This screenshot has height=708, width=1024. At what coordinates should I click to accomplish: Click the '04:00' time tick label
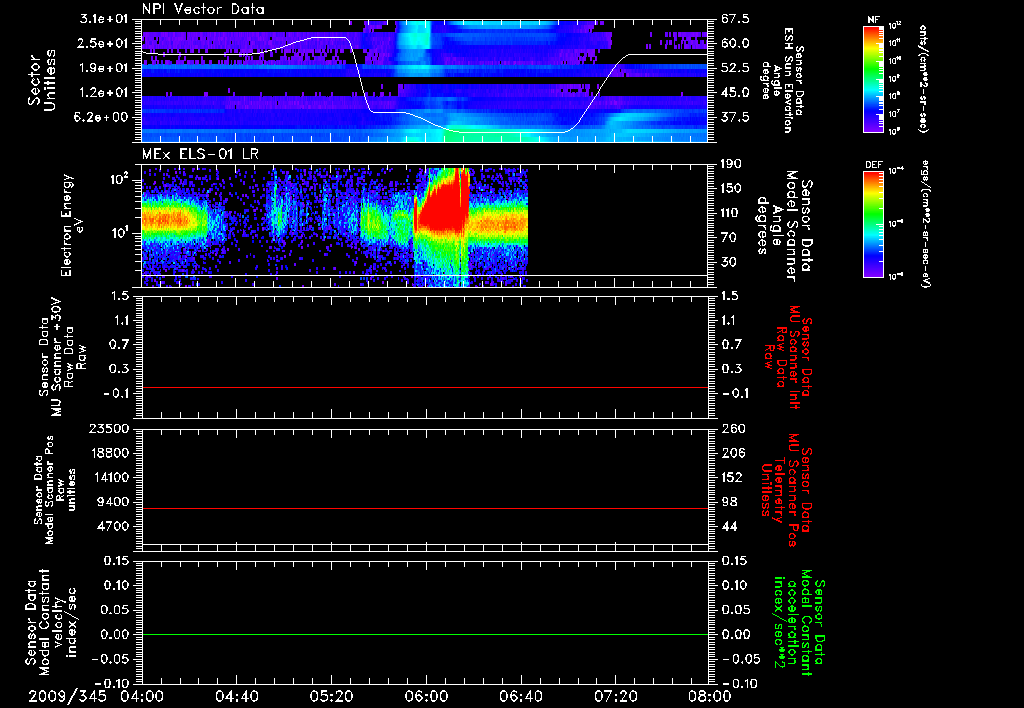coord(142,696)
